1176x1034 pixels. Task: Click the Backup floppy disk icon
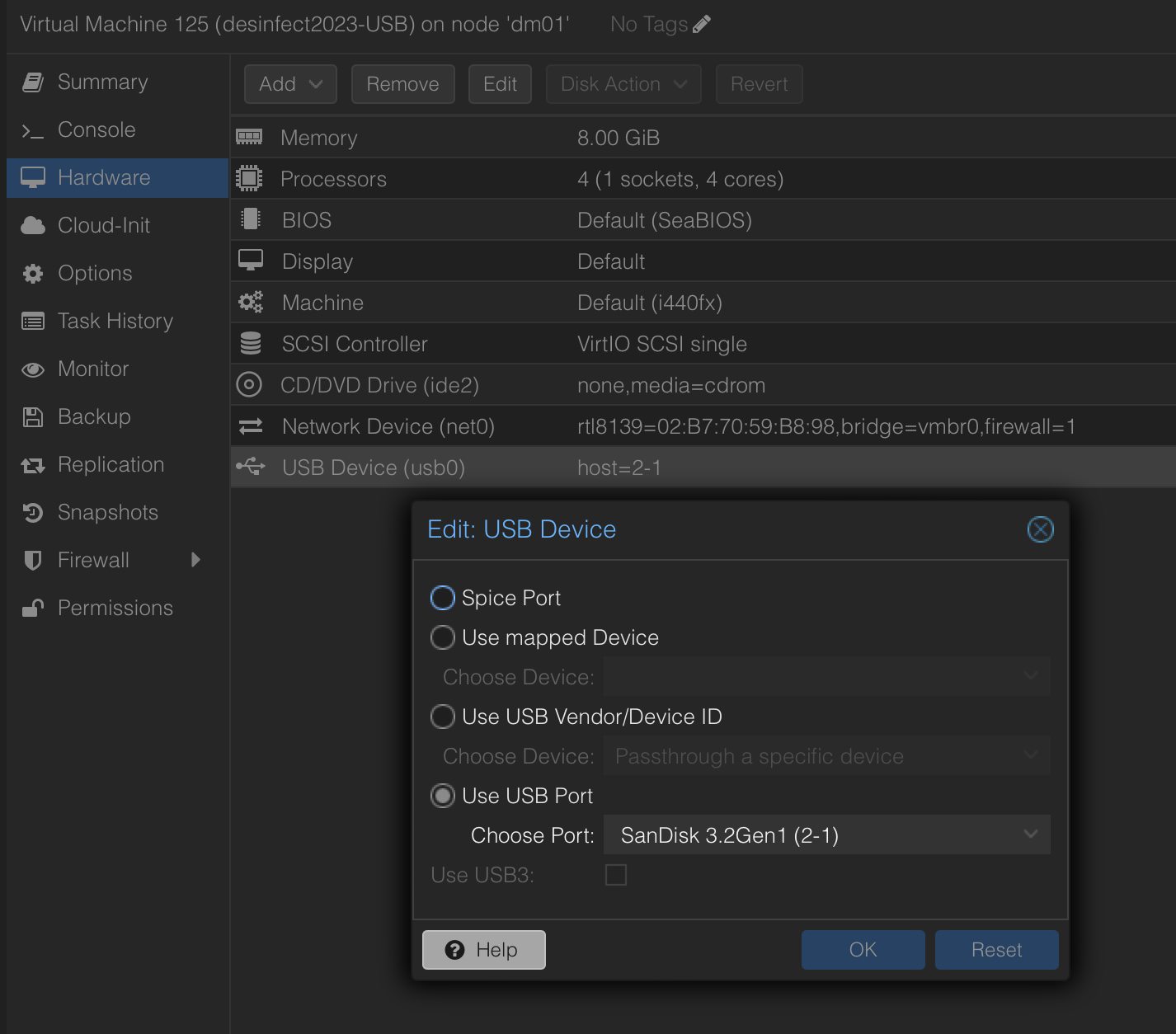coord(33,417)
